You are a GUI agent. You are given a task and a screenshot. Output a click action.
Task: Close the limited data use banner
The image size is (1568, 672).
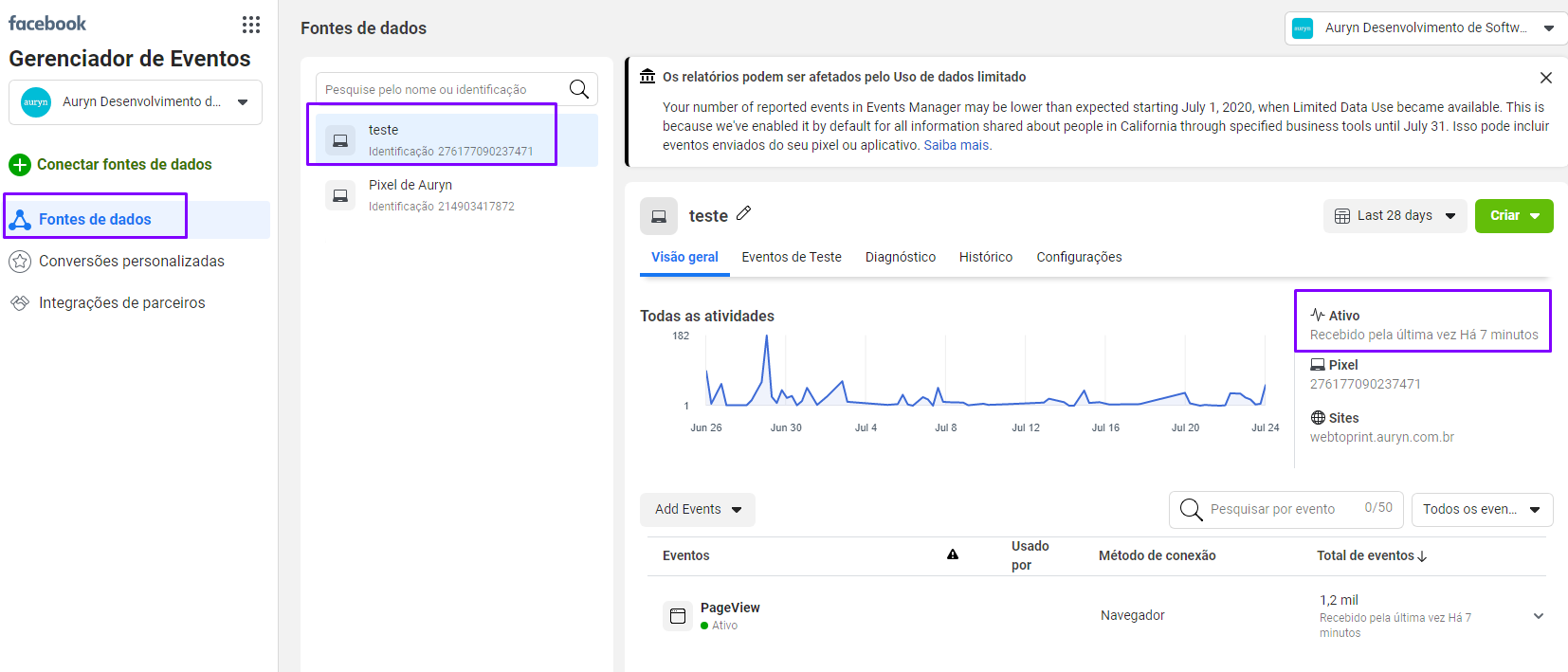tap(1546, 78)
